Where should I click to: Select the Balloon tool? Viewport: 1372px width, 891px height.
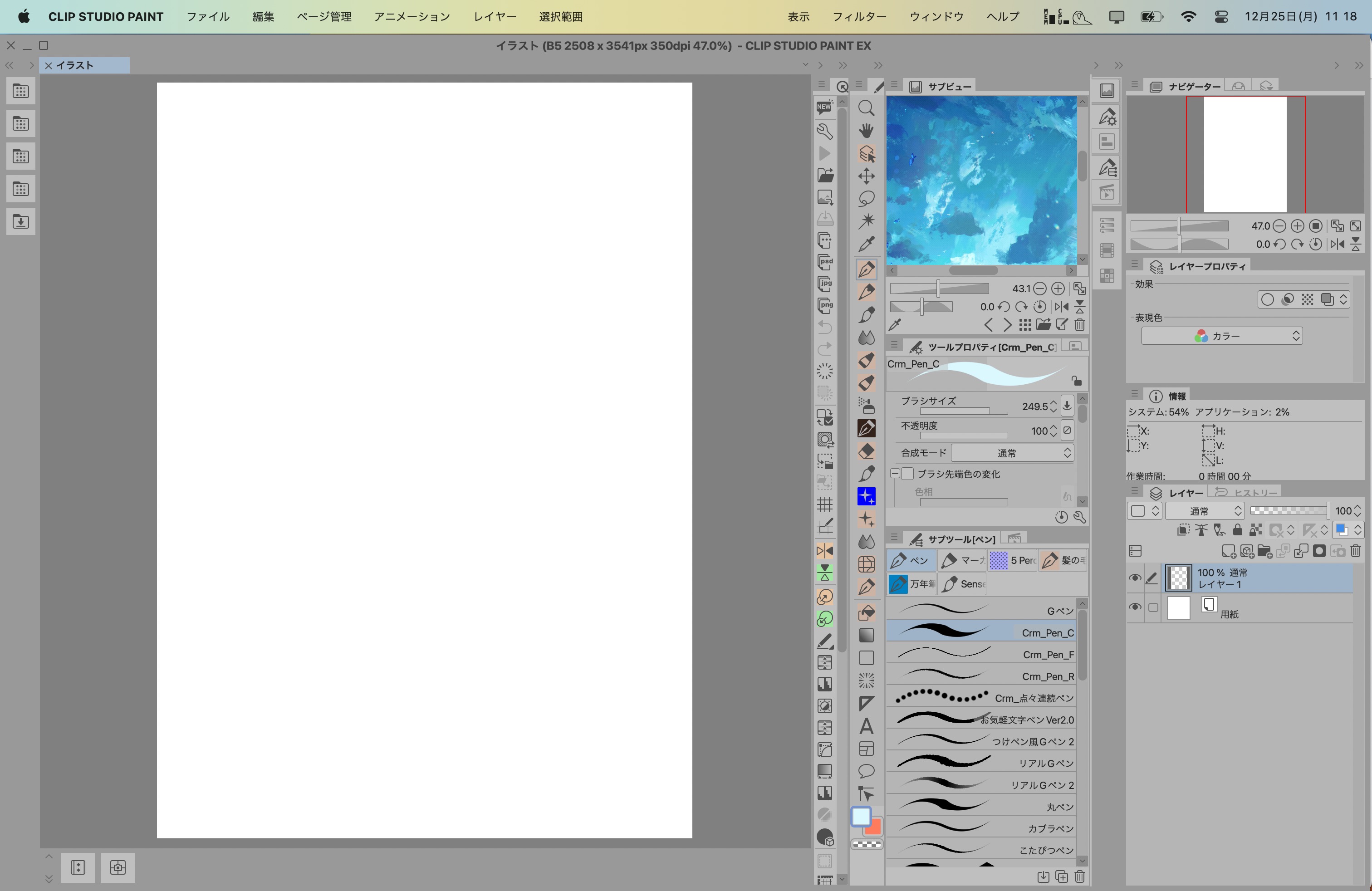866,771
